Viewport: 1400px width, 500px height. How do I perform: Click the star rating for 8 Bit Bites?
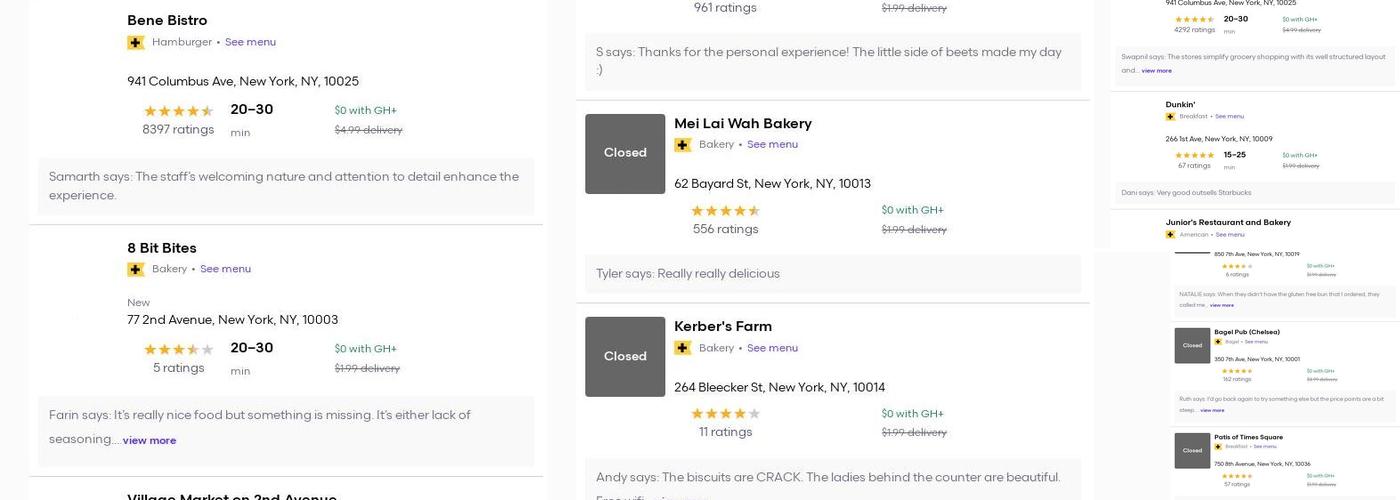click(x=178, y=349)
